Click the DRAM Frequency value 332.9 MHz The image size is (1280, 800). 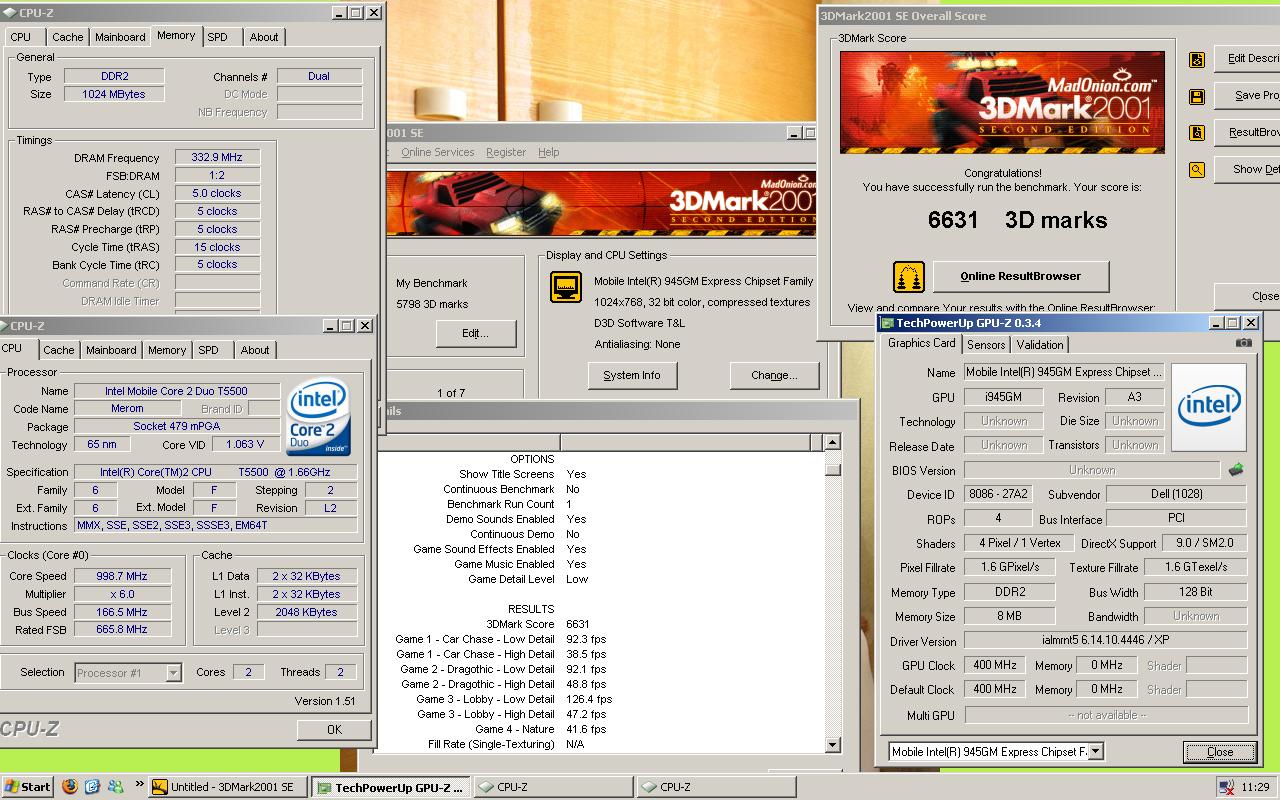[x=217, y=157]
